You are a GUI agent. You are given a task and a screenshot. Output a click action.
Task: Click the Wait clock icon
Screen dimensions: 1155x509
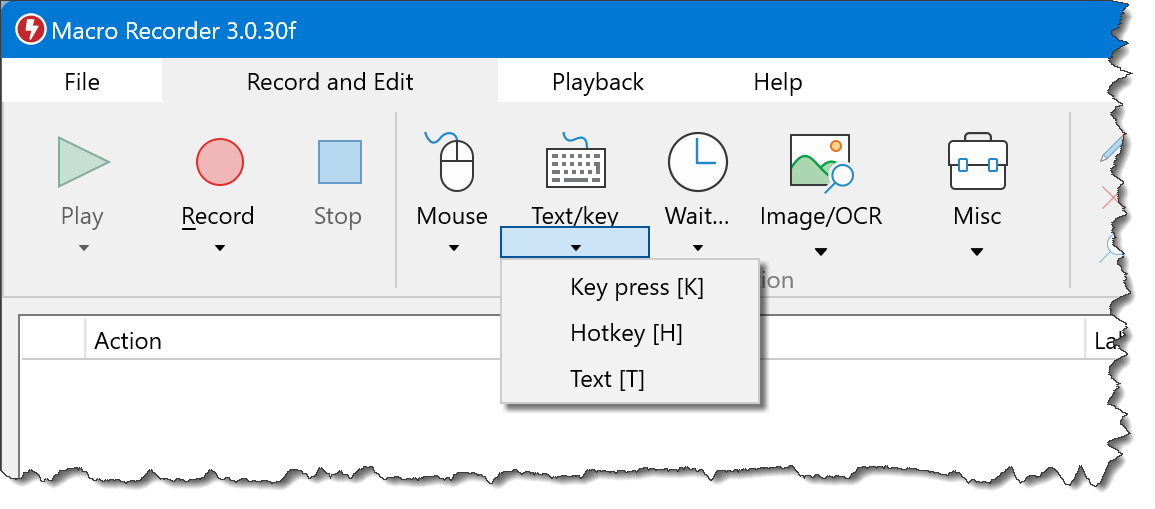tap(698, 162)
